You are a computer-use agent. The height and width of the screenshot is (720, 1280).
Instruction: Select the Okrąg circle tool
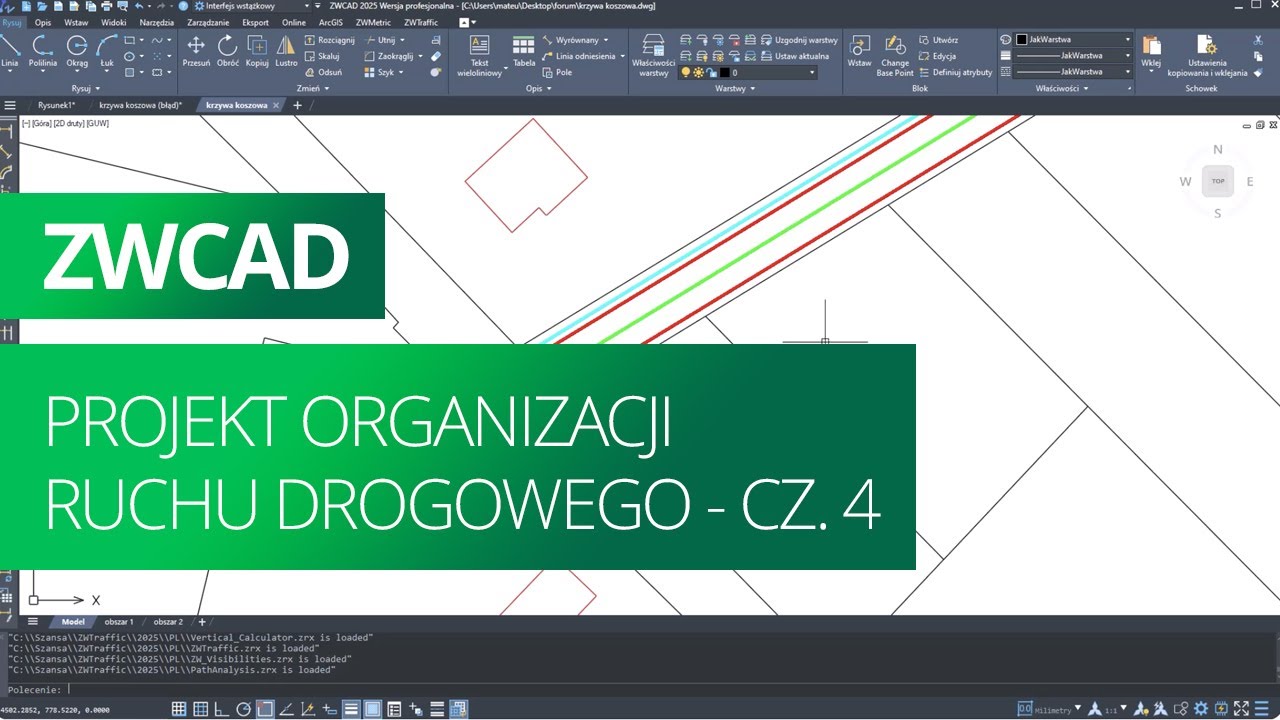(x=77, y=51)
